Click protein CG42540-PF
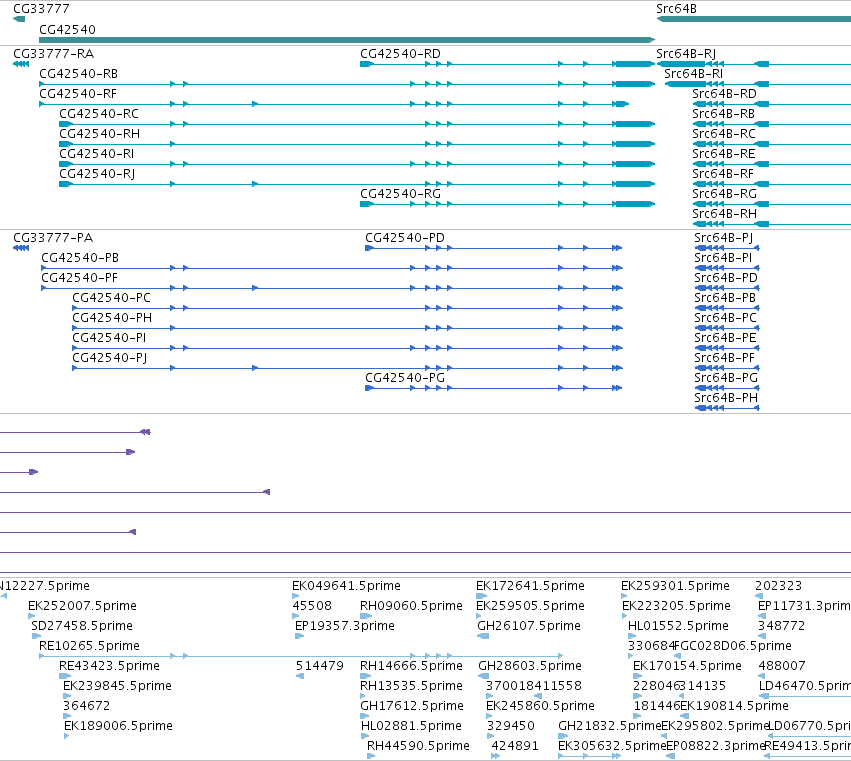 80,278
